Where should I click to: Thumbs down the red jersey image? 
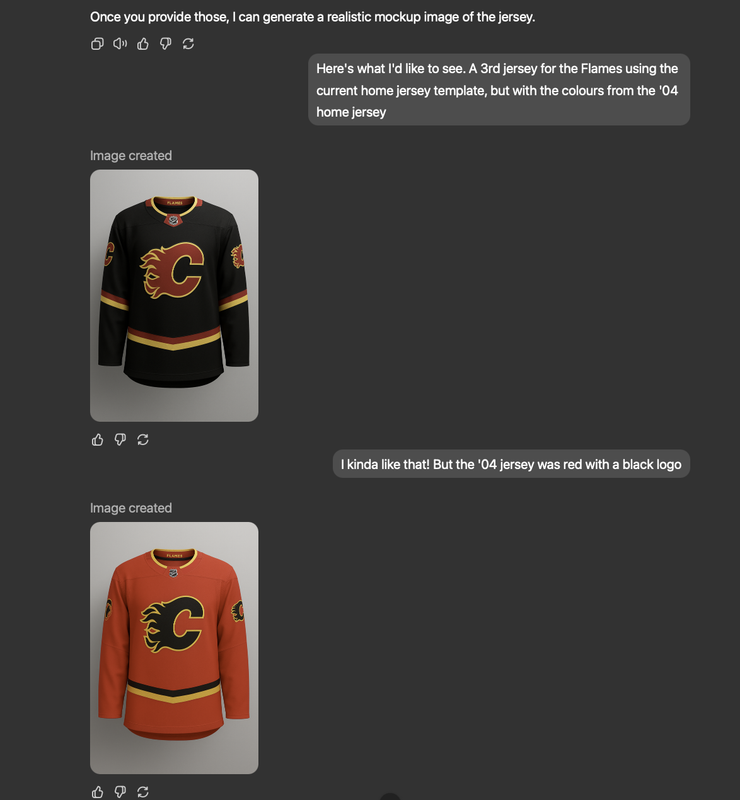(120, 791)
